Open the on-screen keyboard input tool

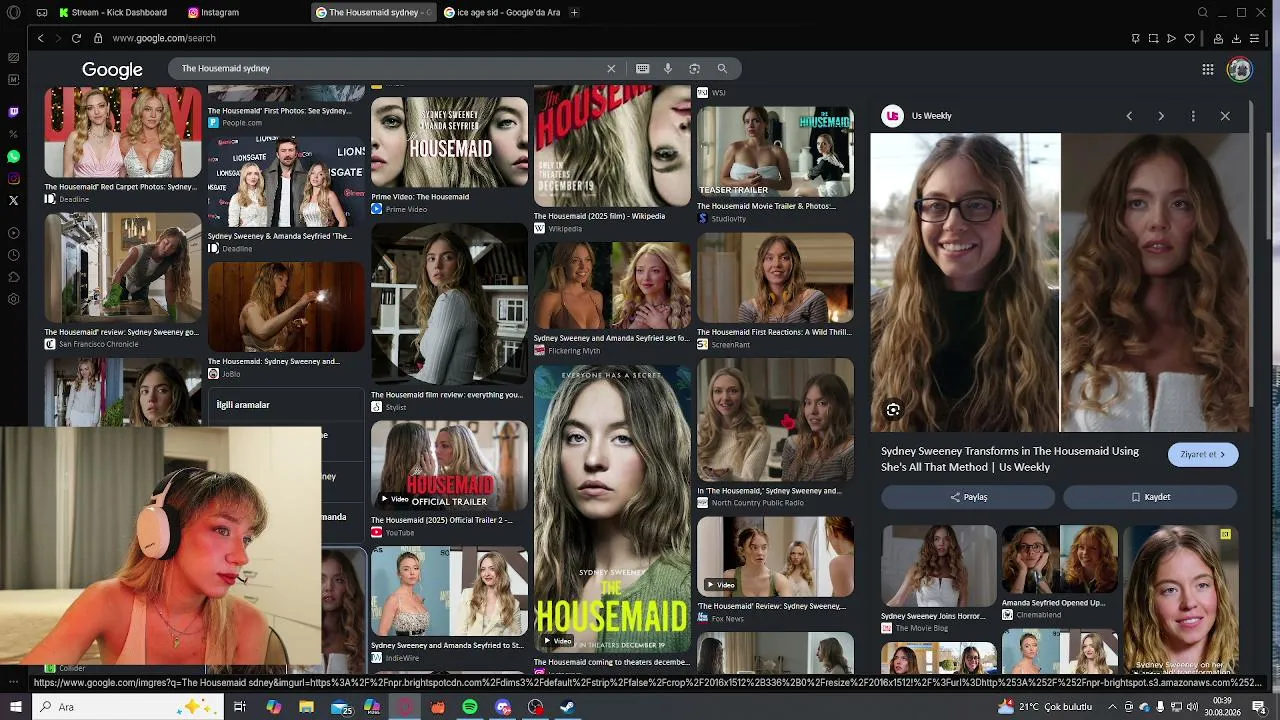click(x=642, y=68)
